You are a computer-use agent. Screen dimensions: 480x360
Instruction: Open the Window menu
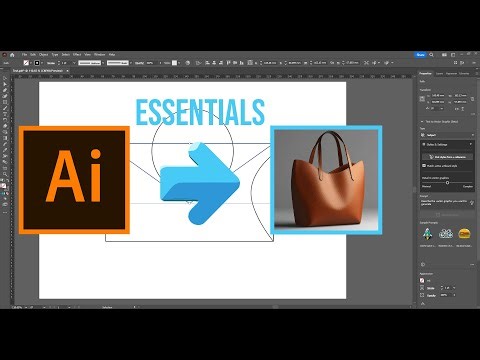(x=99, y=54)
